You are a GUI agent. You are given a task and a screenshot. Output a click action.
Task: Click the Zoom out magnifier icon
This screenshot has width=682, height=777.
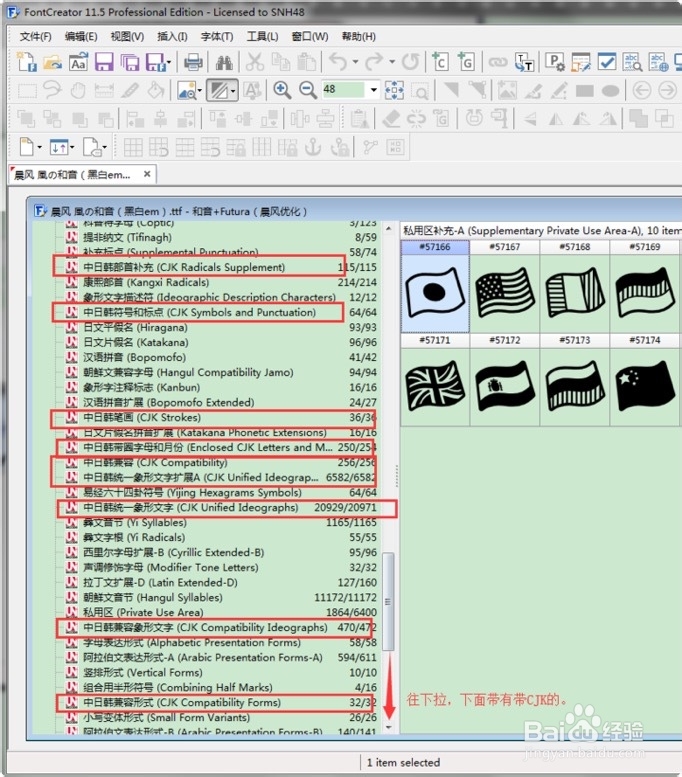[308, 90]
